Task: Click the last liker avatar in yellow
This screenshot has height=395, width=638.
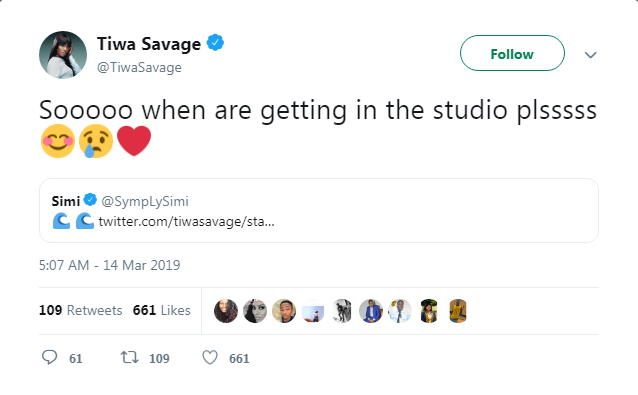Action: coord(458,311)
